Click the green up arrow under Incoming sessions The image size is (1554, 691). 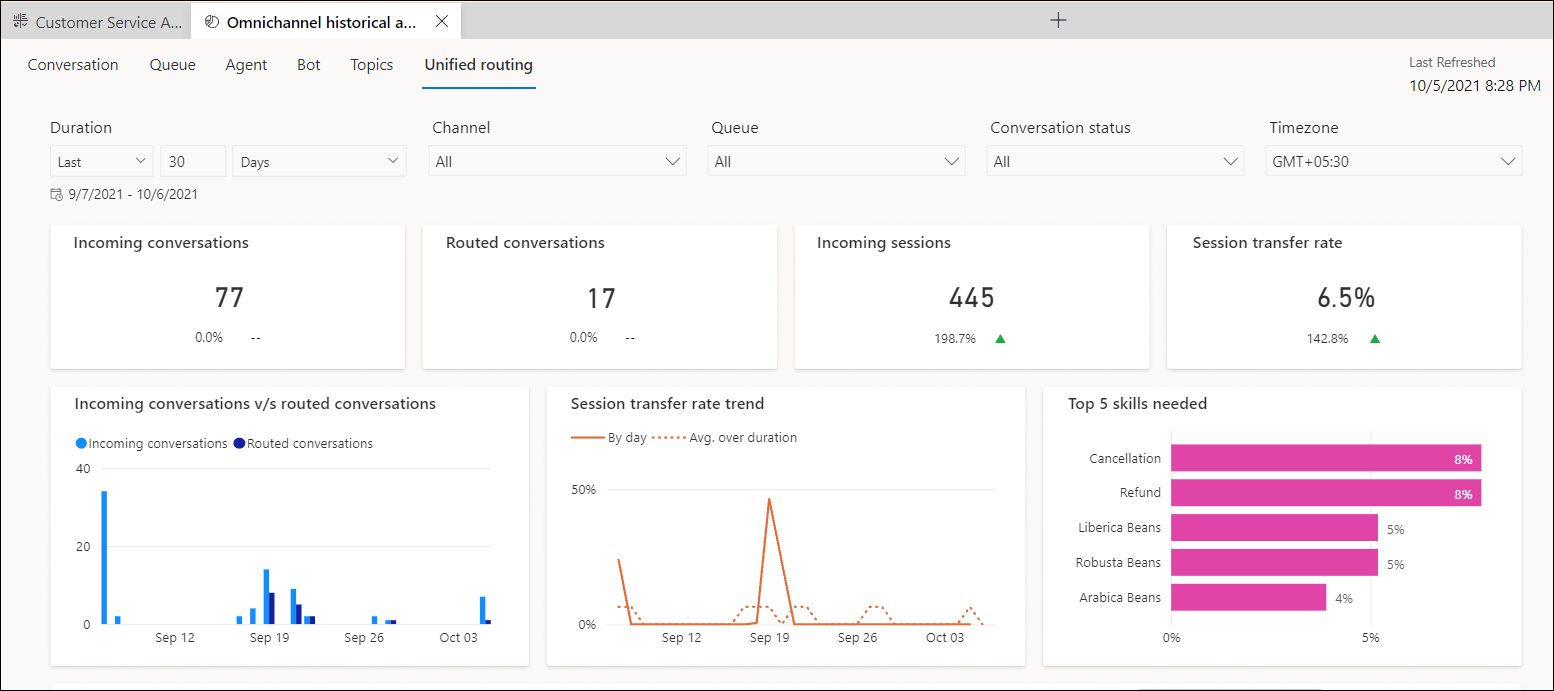coord(1000,339)
